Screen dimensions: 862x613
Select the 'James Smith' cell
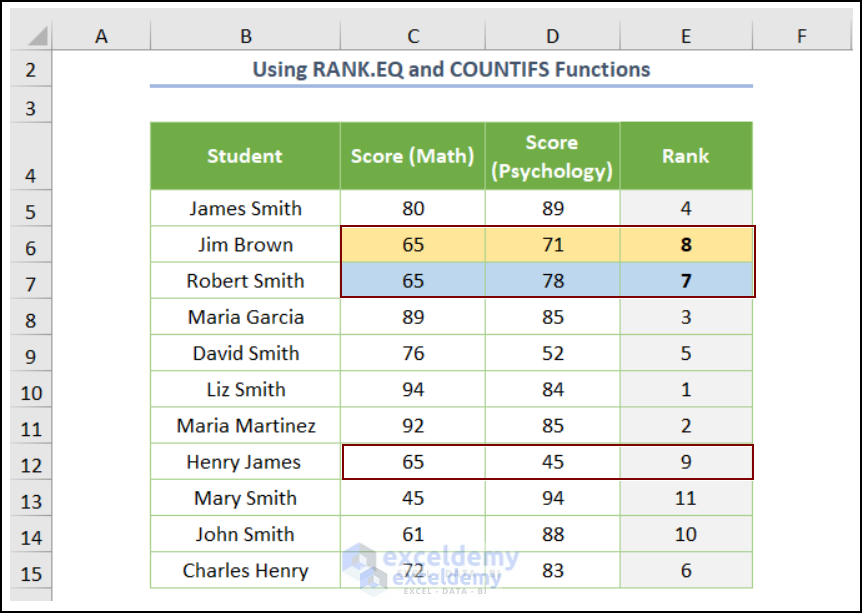[x=245, y=208]
